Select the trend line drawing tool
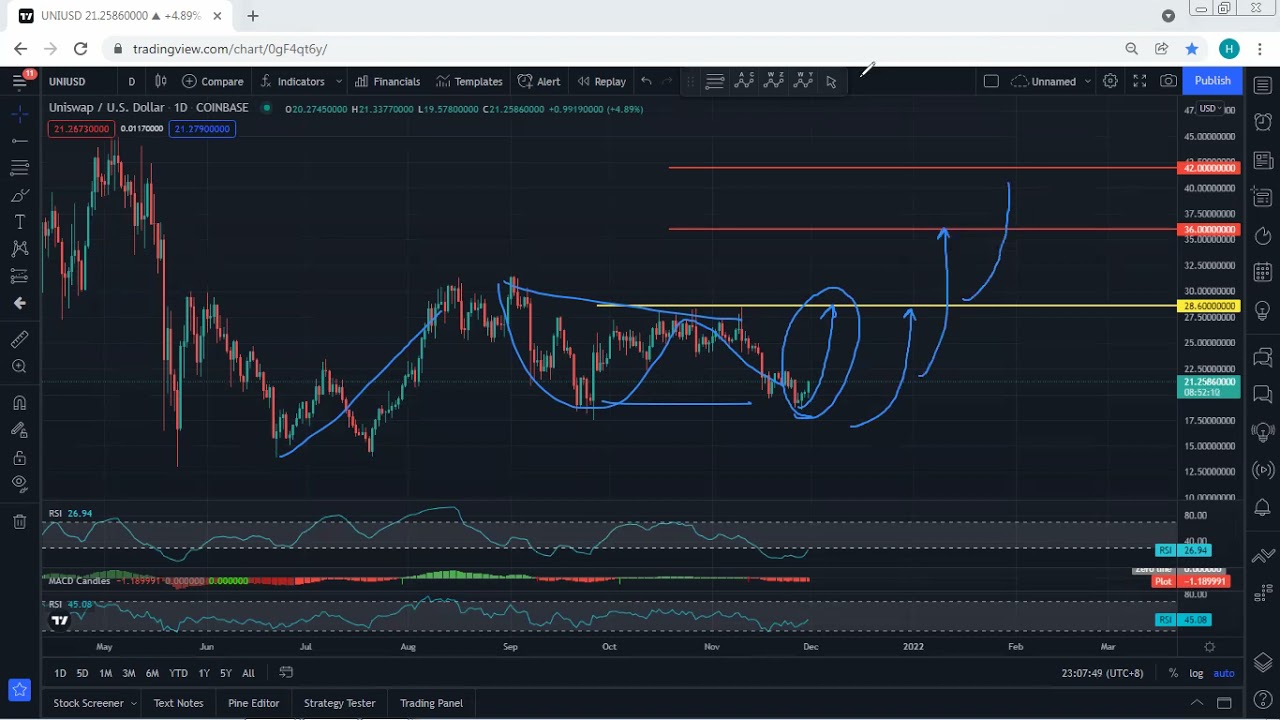This screenshot has height=720, width=1280. click(19, 141)
